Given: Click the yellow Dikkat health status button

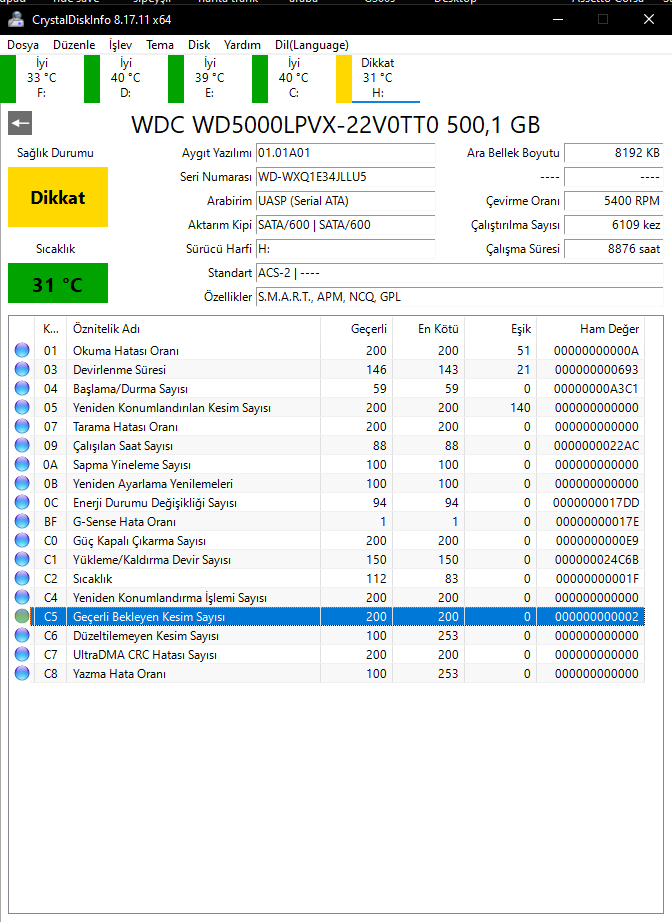Looking at the screenshot, I should coord(58,197).
